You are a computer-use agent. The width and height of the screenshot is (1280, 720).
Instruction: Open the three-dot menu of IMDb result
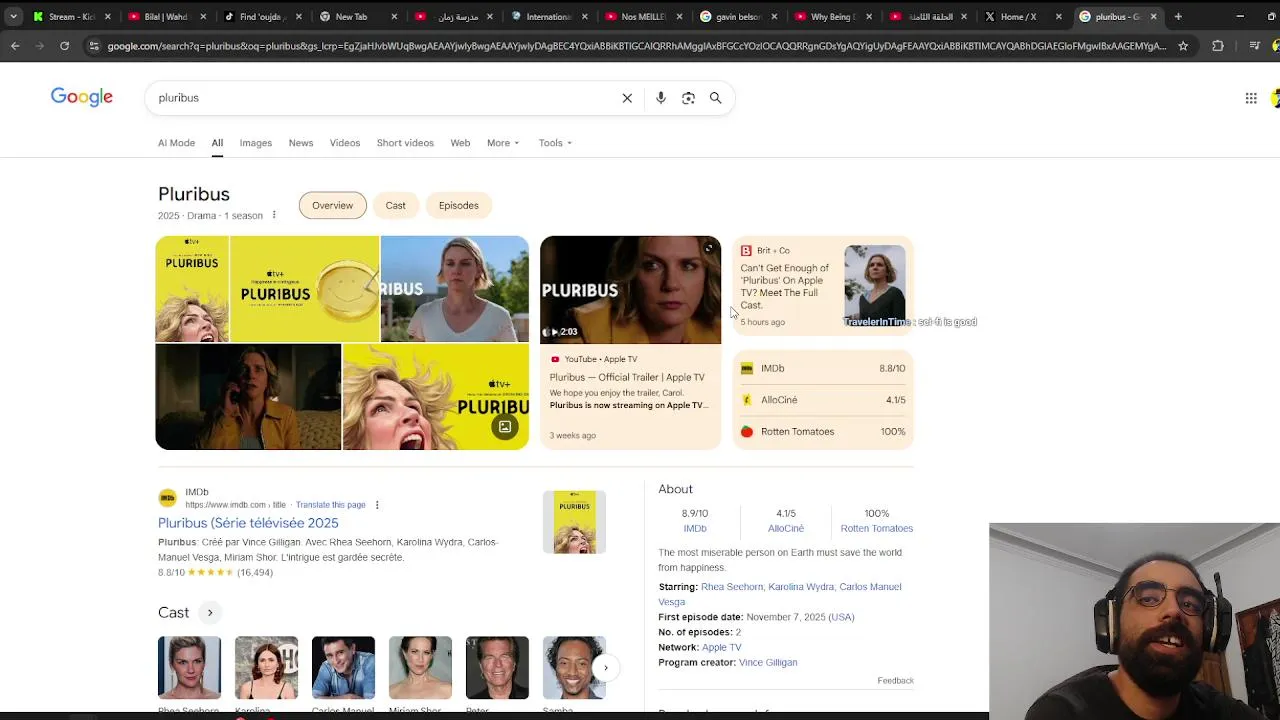point(377,505)
